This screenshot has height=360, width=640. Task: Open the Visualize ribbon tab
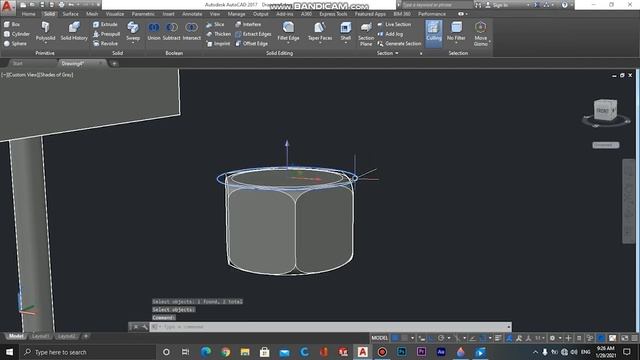pyautogui.click(x=115, y=14)
